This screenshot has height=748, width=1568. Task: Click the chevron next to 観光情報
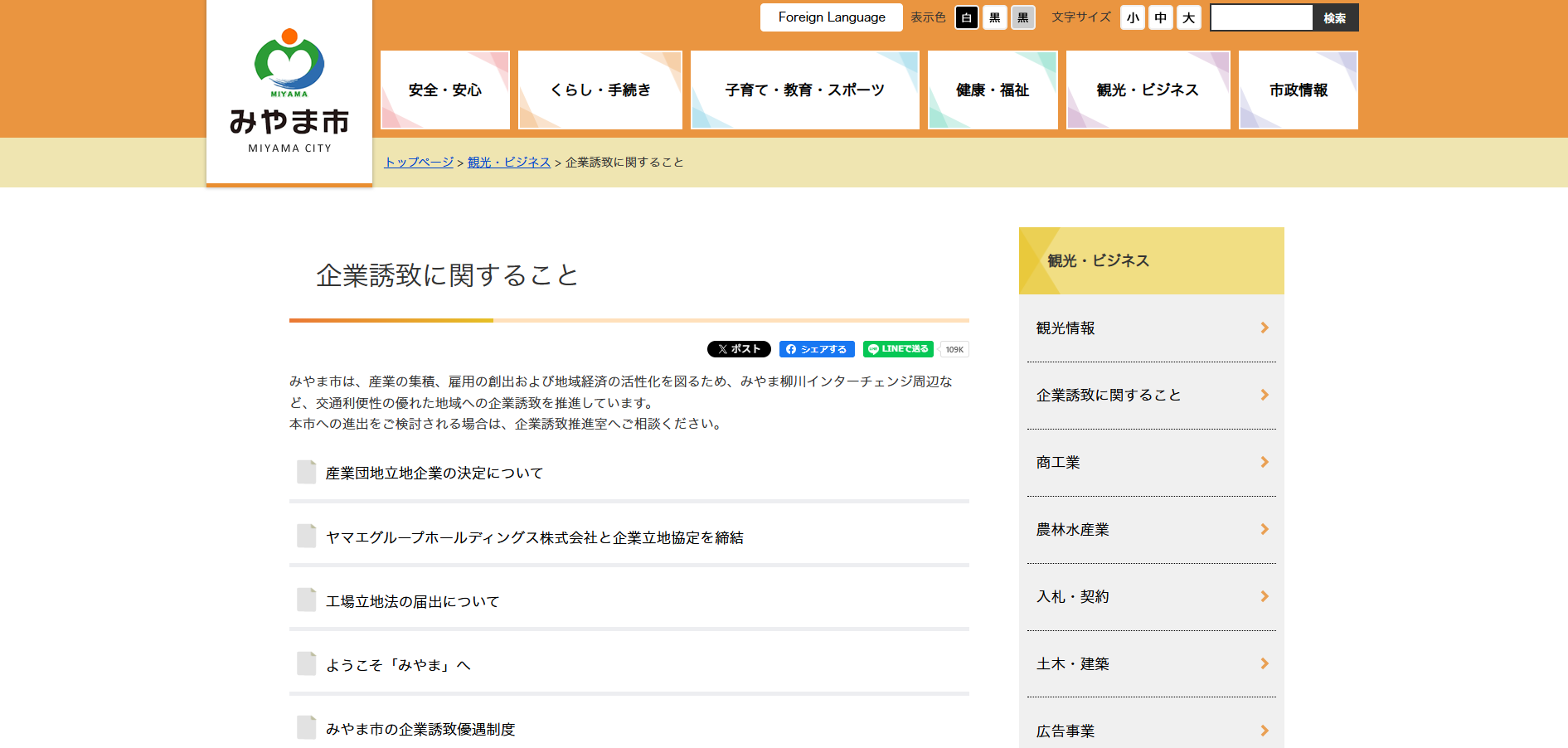1265,328
